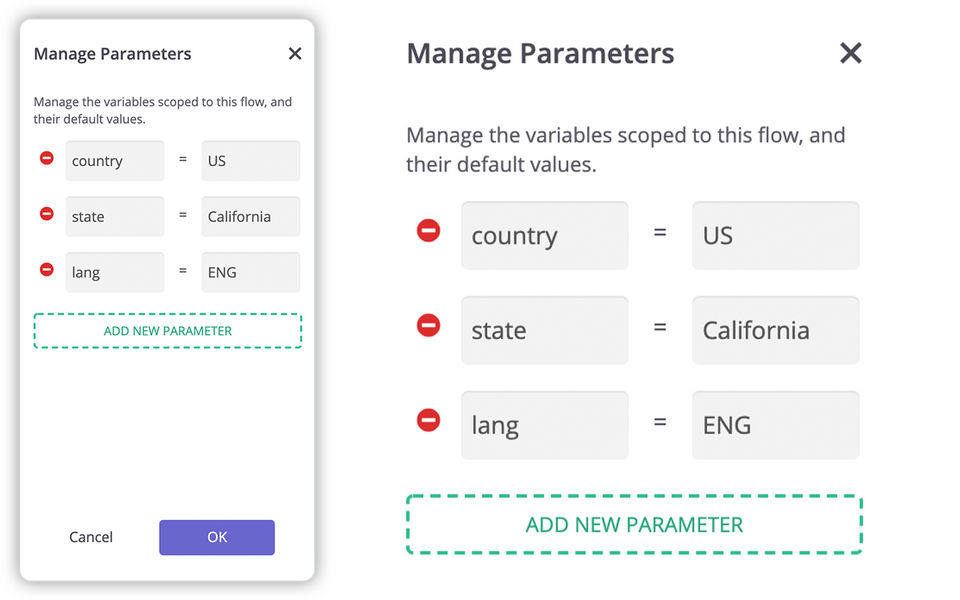Click the ENG value field in the small dialog

tap(250, 272)
